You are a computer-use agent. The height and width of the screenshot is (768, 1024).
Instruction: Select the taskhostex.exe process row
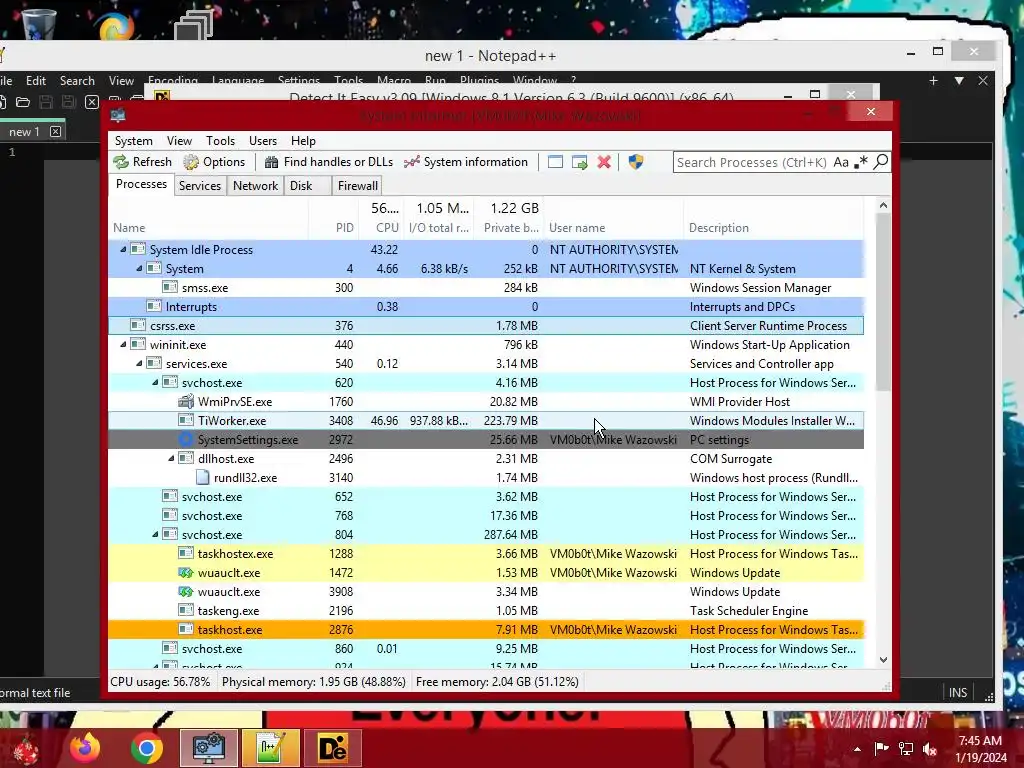[x=486, y=553]
